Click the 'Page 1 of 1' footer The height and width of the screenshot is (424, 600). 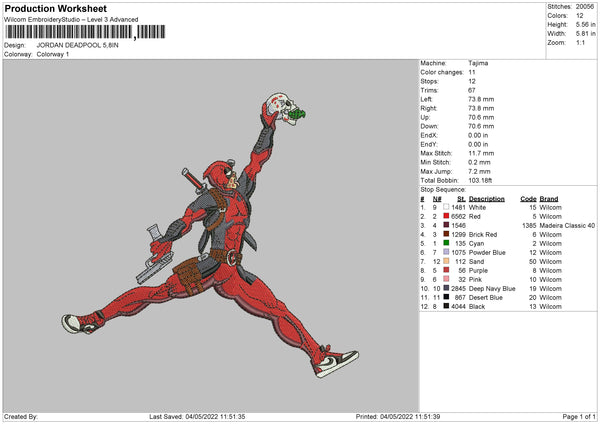579,416
